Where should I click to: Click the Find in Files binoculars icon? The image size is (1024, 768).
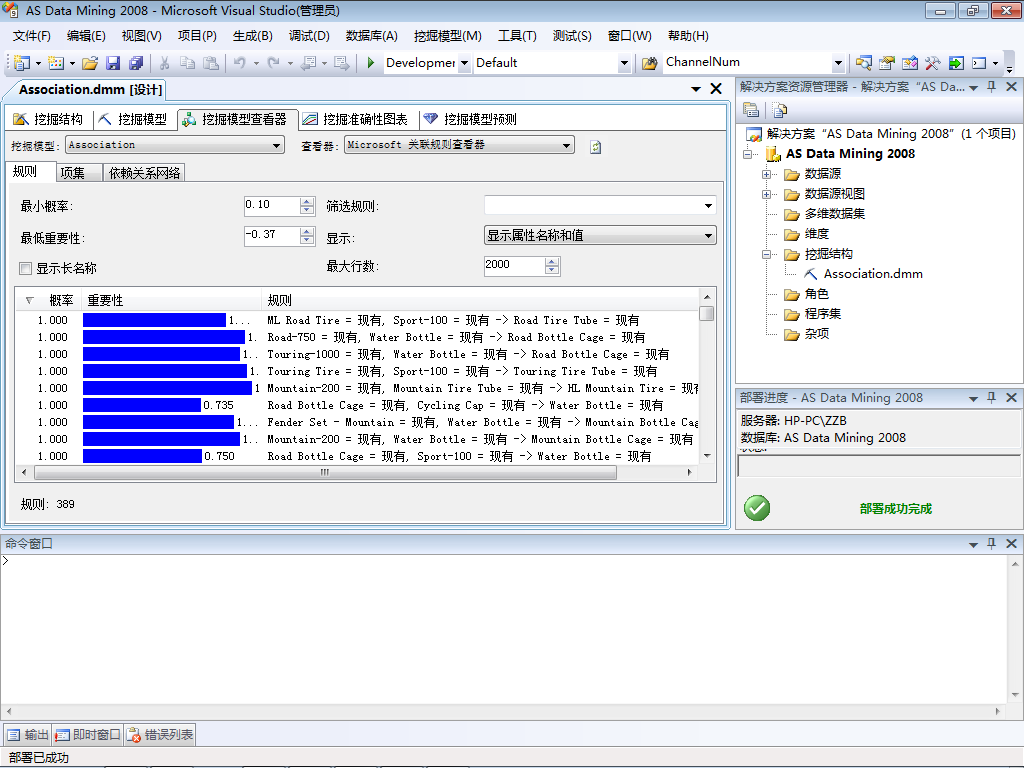coord(649,63)
